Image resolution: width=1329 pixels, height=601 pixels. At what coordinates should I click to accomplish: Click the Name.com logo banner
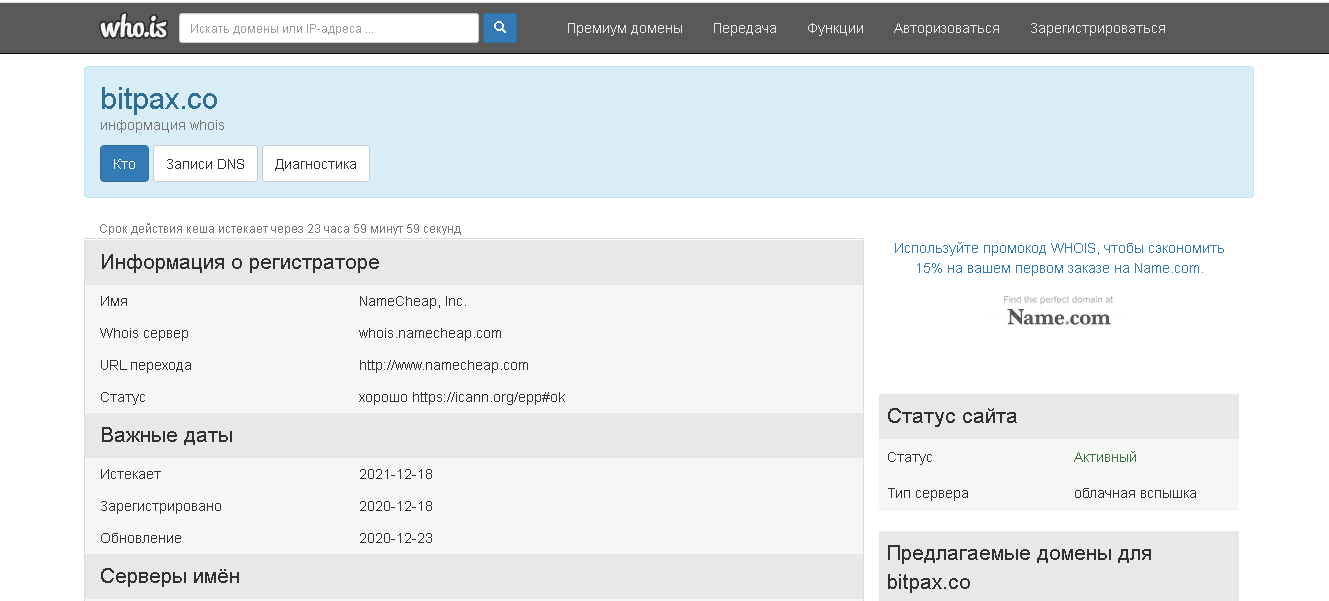(x=1058, y=312)
